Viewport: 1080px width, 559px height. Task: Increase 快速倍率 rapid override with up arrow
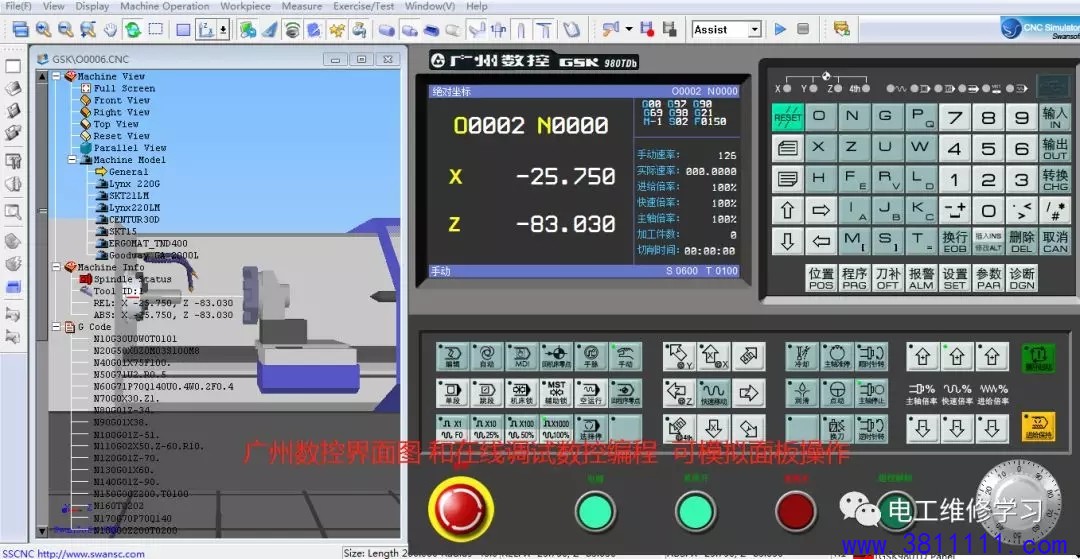tap(956, 357)
